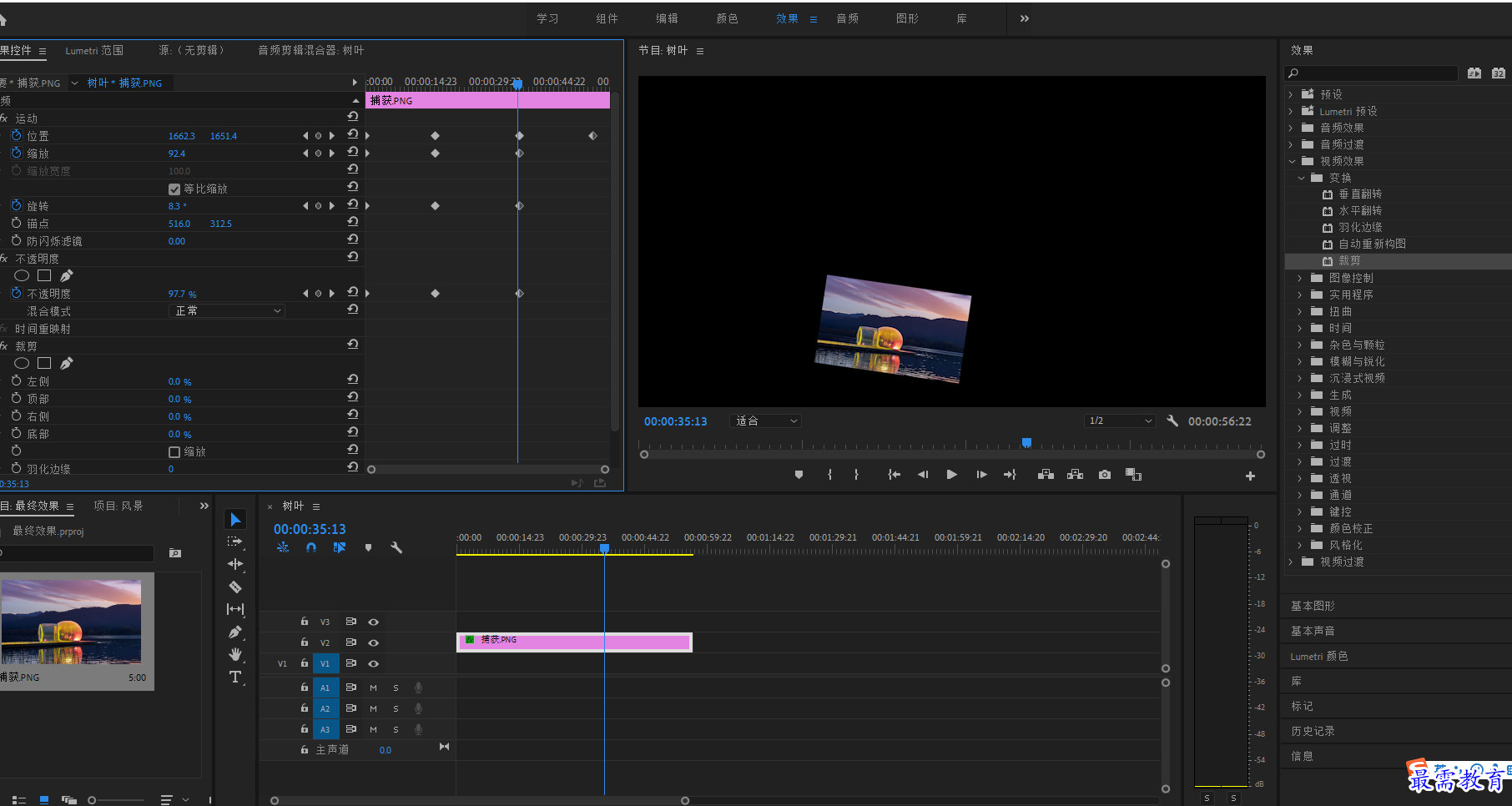Image resolution: width=1512 pixels, height=806 pixels.
Task: Switch to Learning workspace tab
Action: [x=547, y=18]
